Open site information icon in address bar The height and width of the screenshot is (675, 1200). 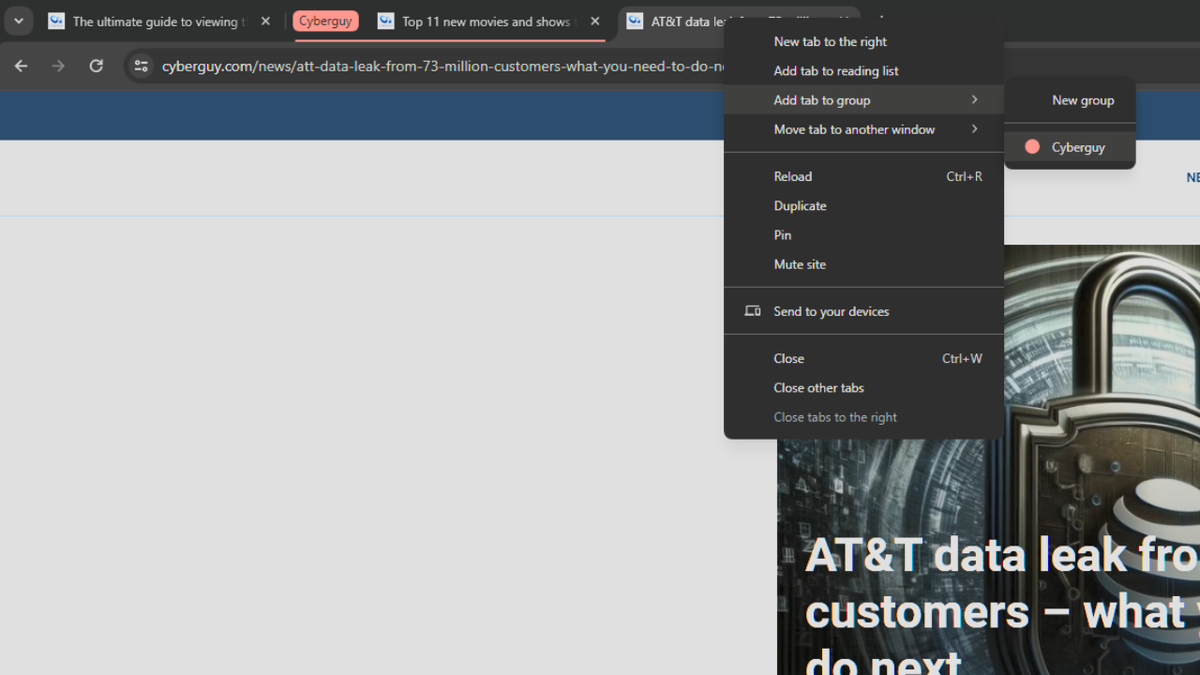(x=140, y=66)
